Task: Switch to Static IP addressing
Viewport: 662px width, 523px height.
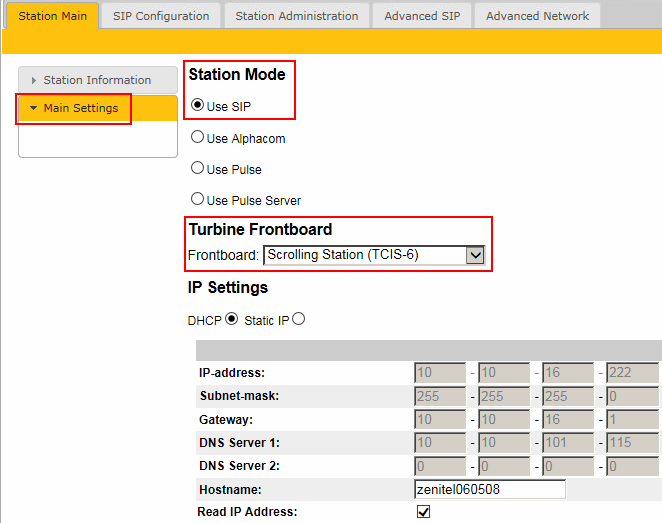Action: click(x=298, y=320)
